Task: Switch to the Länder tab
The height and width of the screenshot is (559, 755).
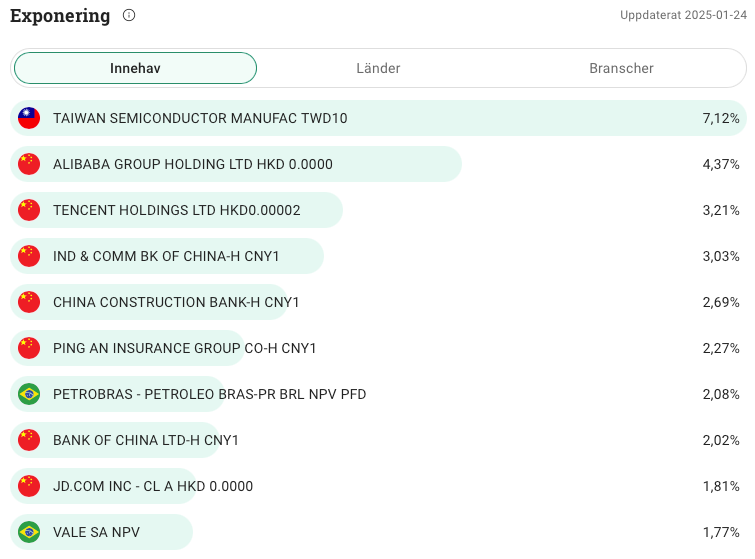Action: coord(378,68)
